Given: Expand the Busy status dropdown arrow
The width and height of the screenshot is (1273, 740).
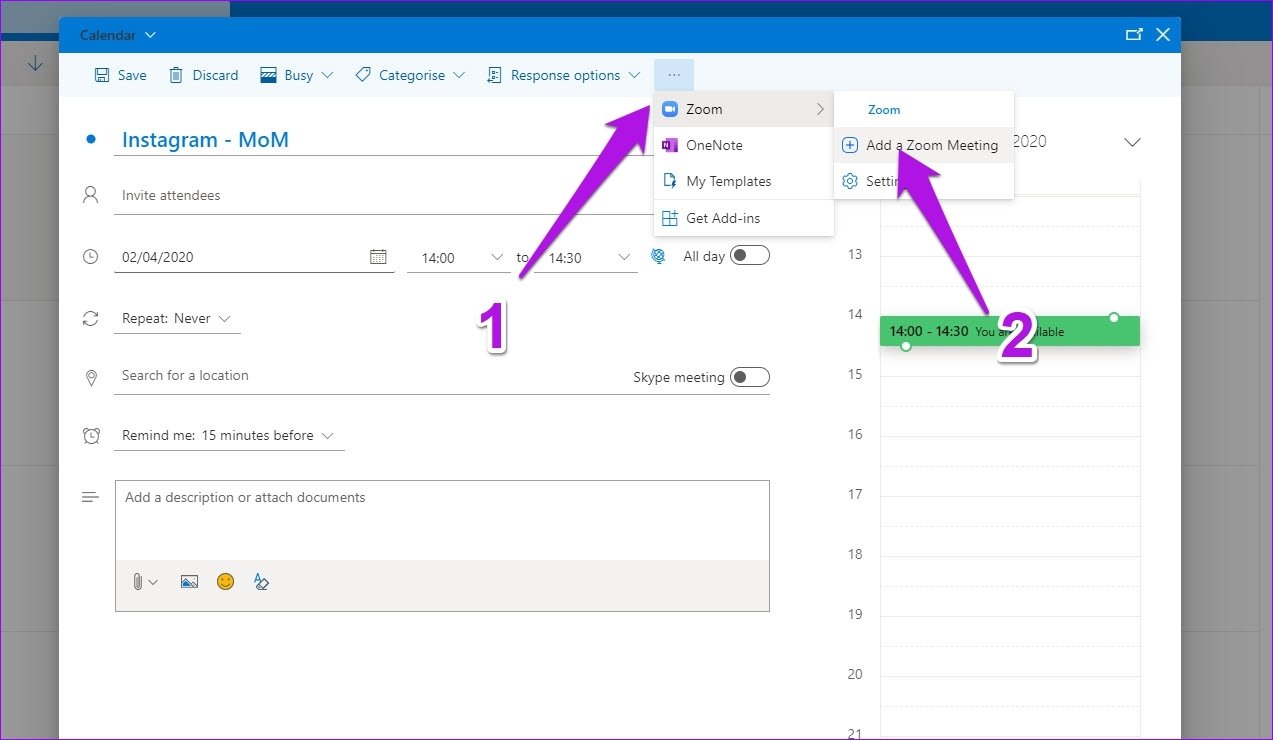Looking at the screenshot, I should click(x=328, y=75).
